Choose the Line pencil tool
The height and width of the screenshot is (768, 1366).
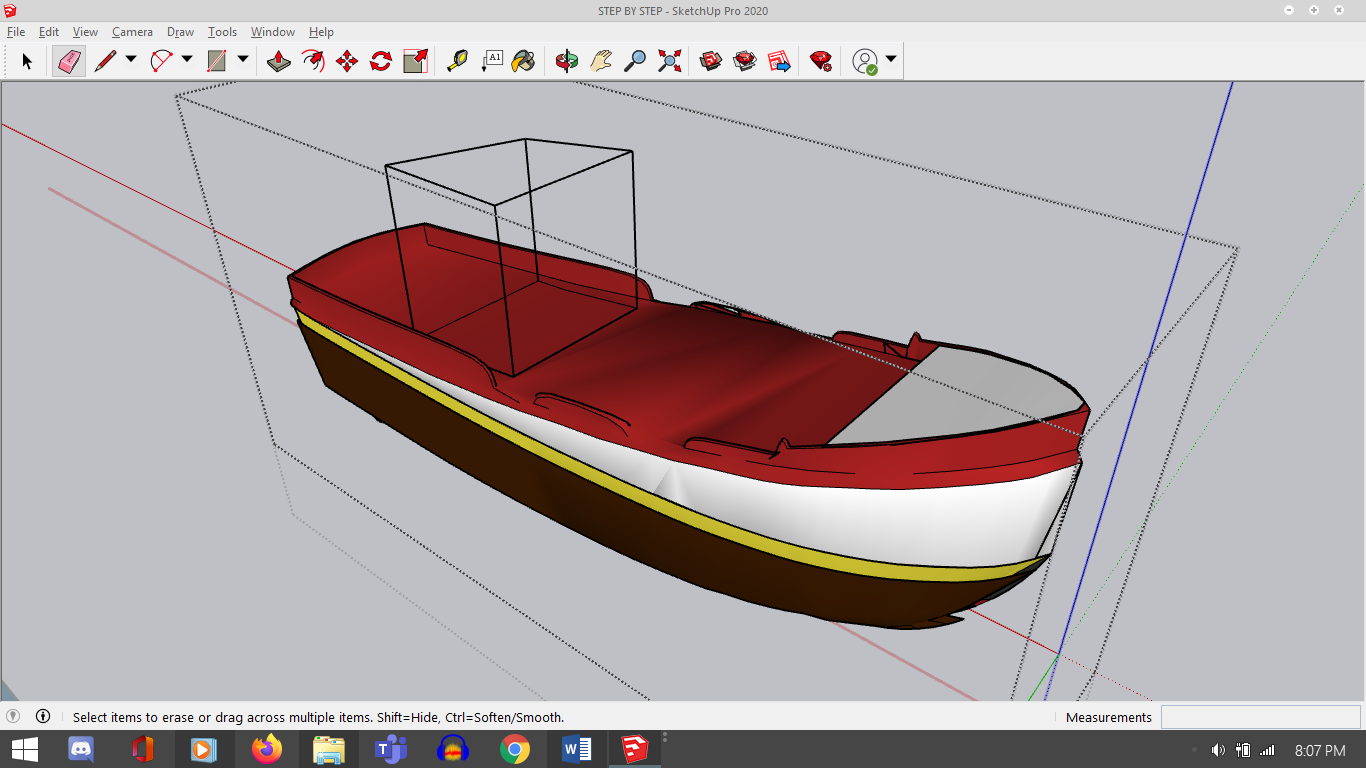(x=105, y=61)
